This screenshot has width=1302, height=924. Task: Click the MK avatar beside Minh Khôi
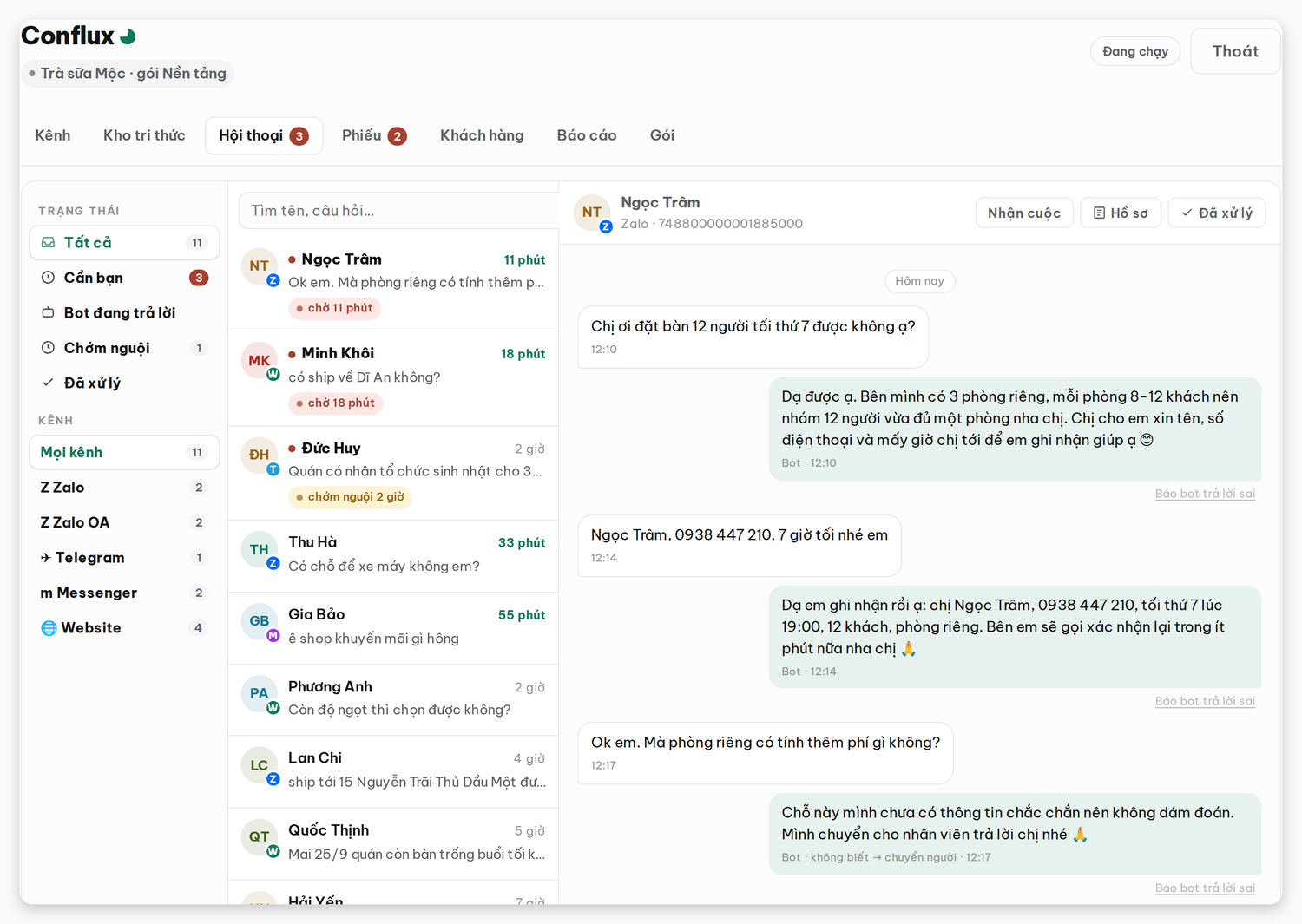click(259, 361)
